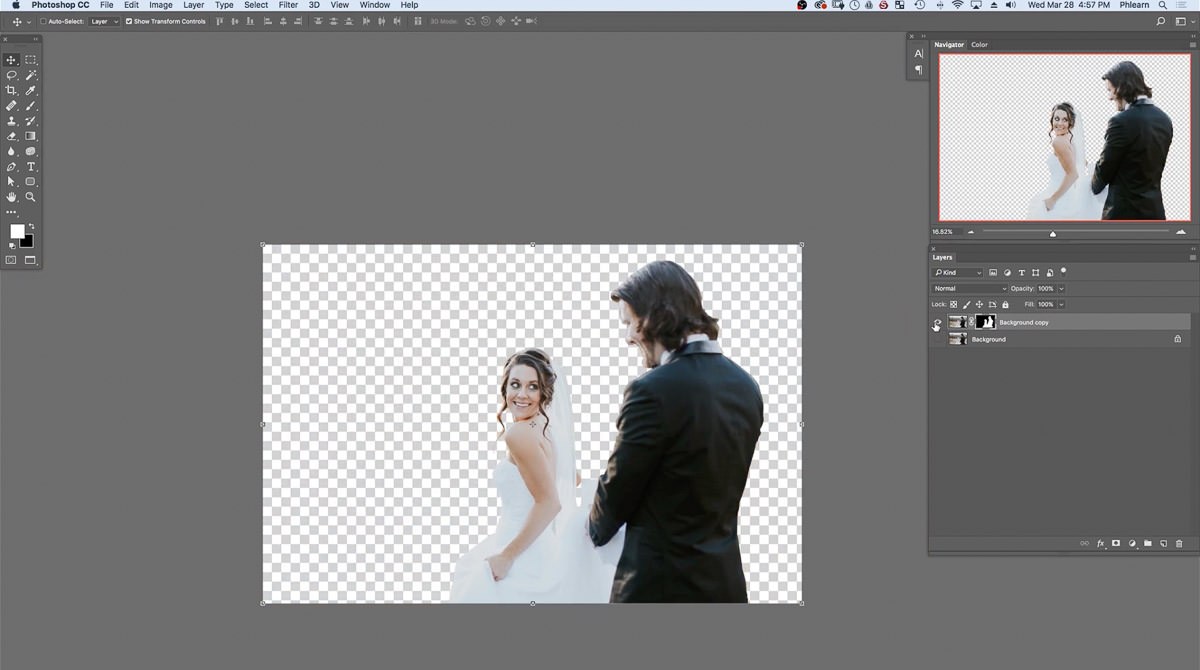Open the Filter menu
This screenshot has height=670, width=1200.
[288, 5]
